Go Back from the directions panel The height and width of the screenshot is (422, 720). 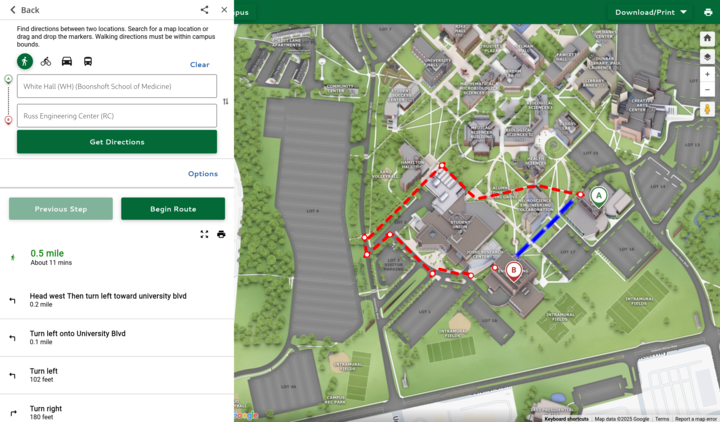tap(24, 10)
